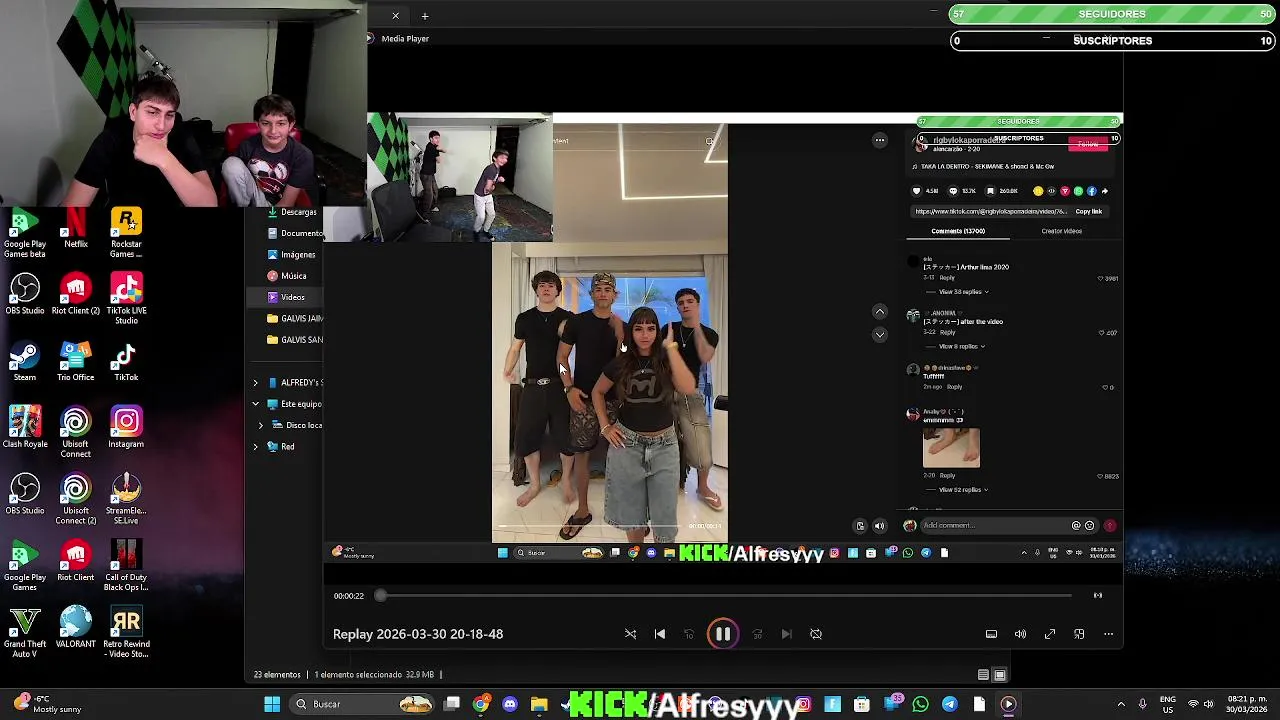1280x720 pixels.
Task: Collapse the Este equipo tree node
Action: click(x=255, y=404)
